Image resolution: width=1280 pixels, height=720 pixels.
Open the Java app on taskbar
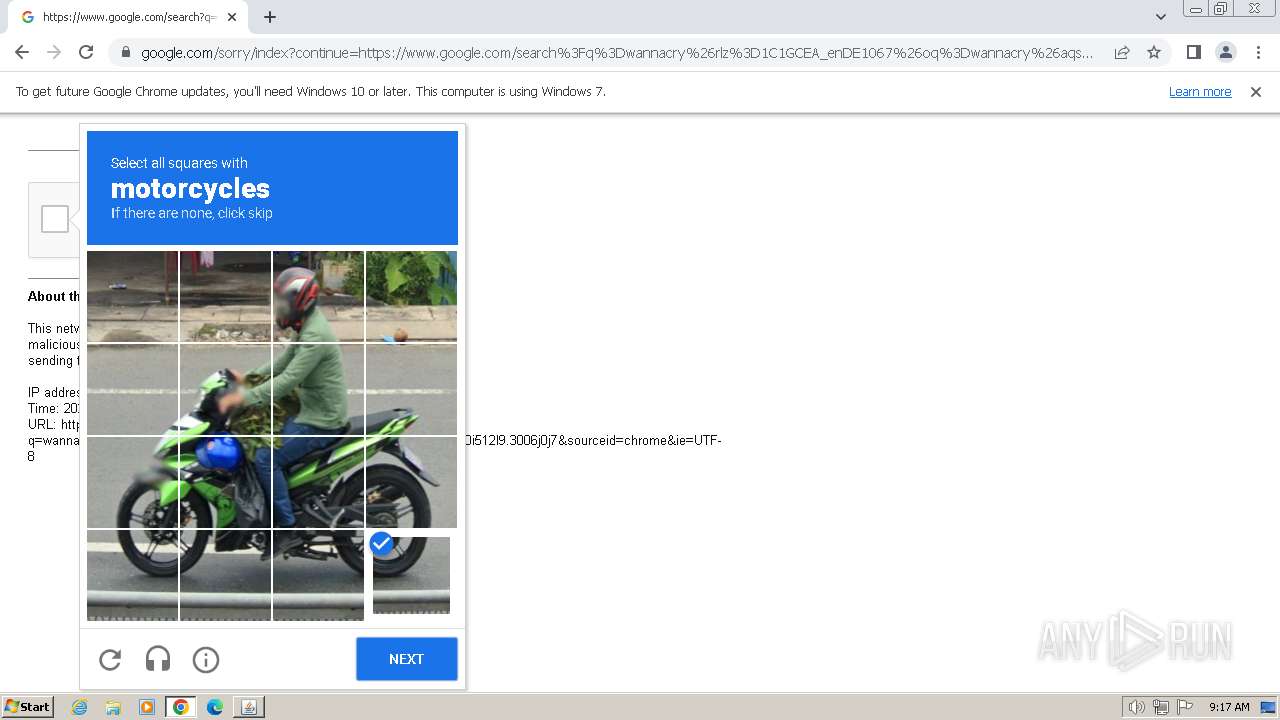(x=249, y=707)
